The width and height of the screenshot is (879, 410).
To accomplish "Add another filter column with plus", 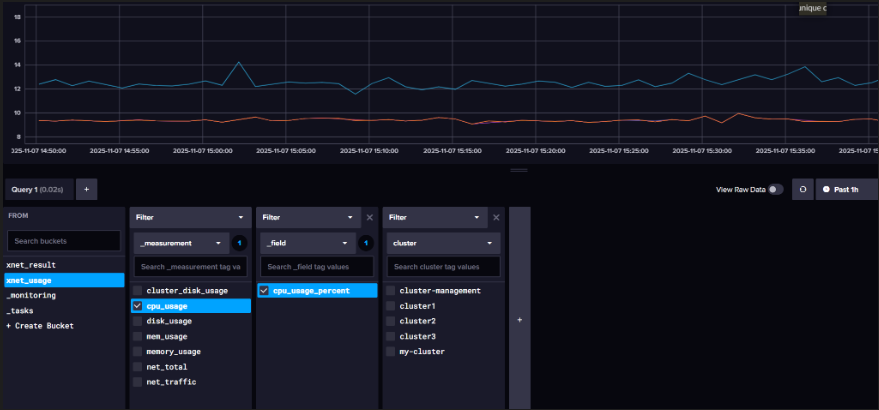I will coord(520,320).
